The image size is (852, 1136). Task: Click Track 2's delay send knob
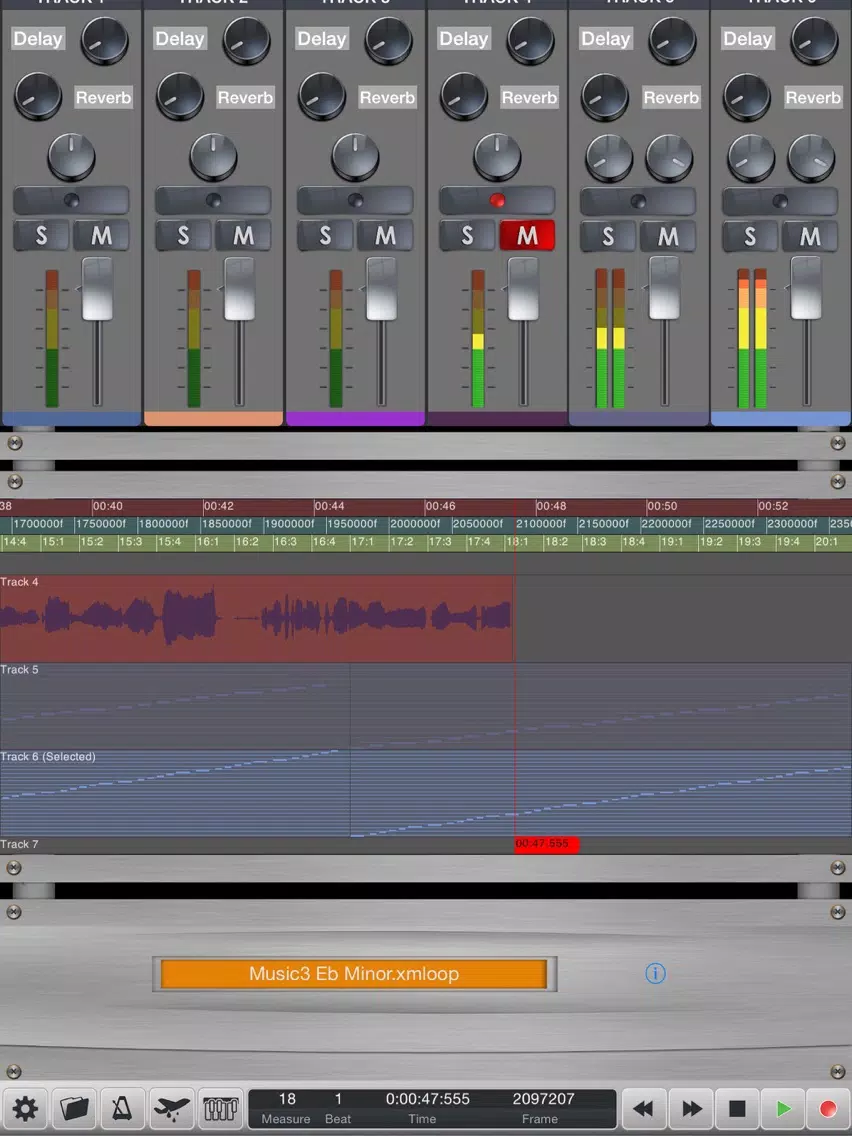tap(246, 40)
